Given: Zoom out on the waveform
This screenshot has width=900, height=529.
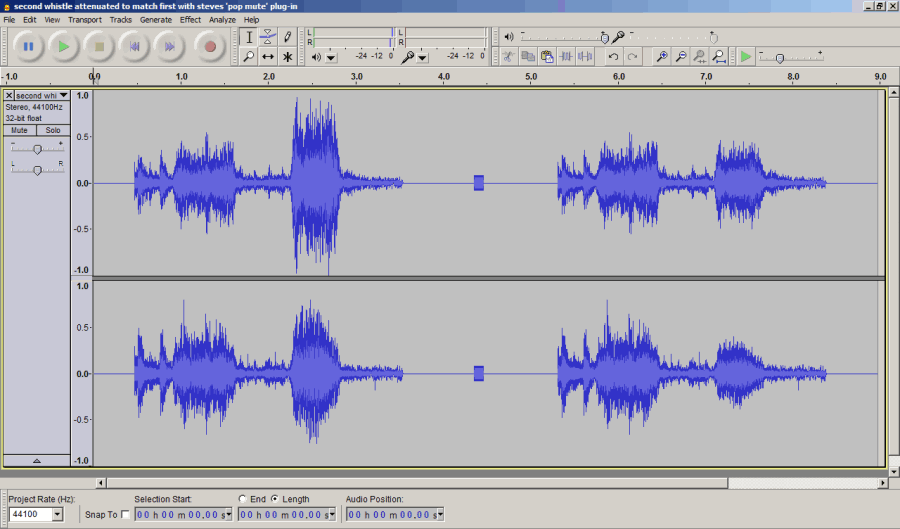Looking at the screenshot, I should tap(681, 56).
